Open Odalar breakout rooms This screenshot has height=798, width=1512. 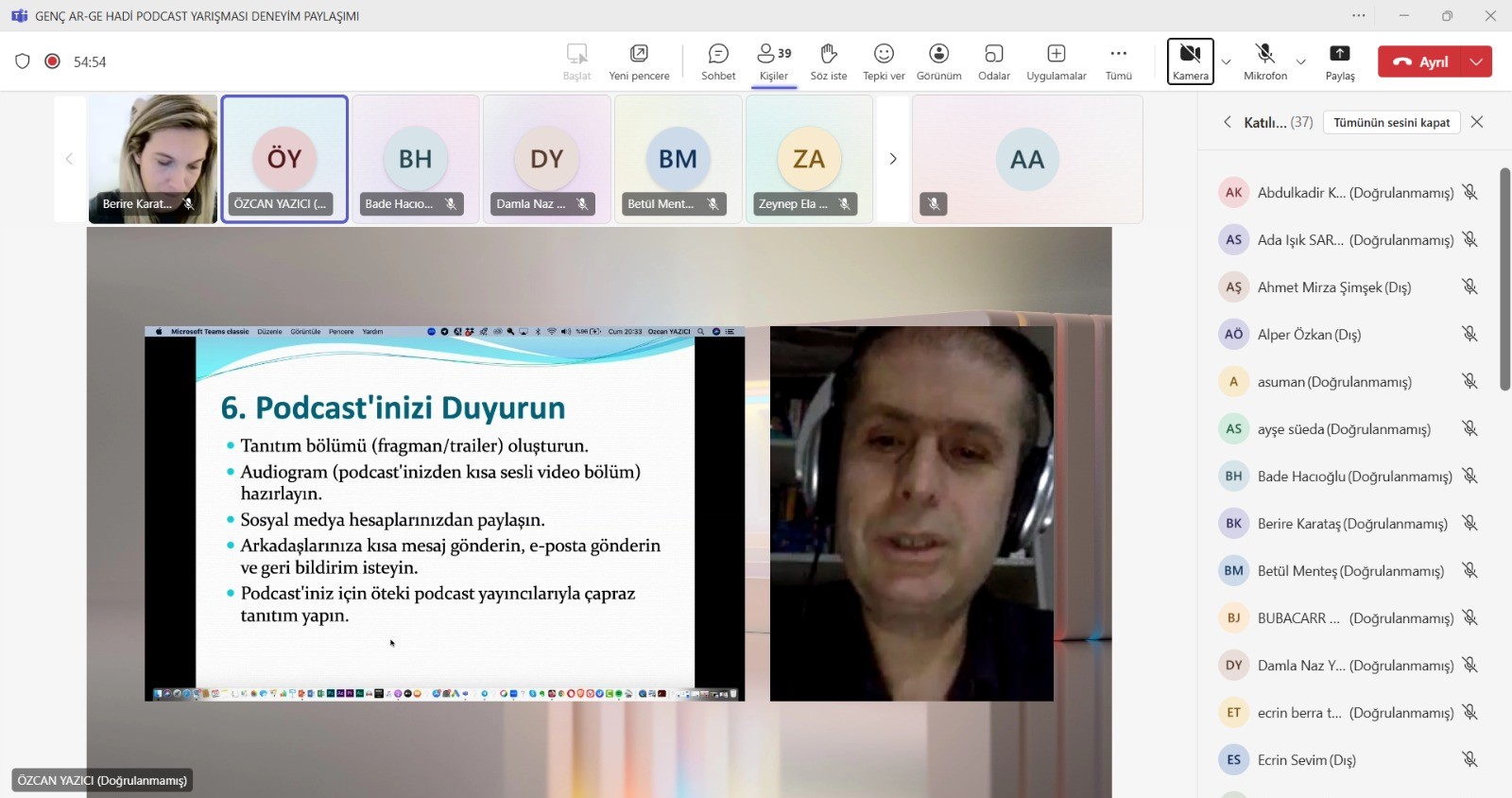(993, 61)
